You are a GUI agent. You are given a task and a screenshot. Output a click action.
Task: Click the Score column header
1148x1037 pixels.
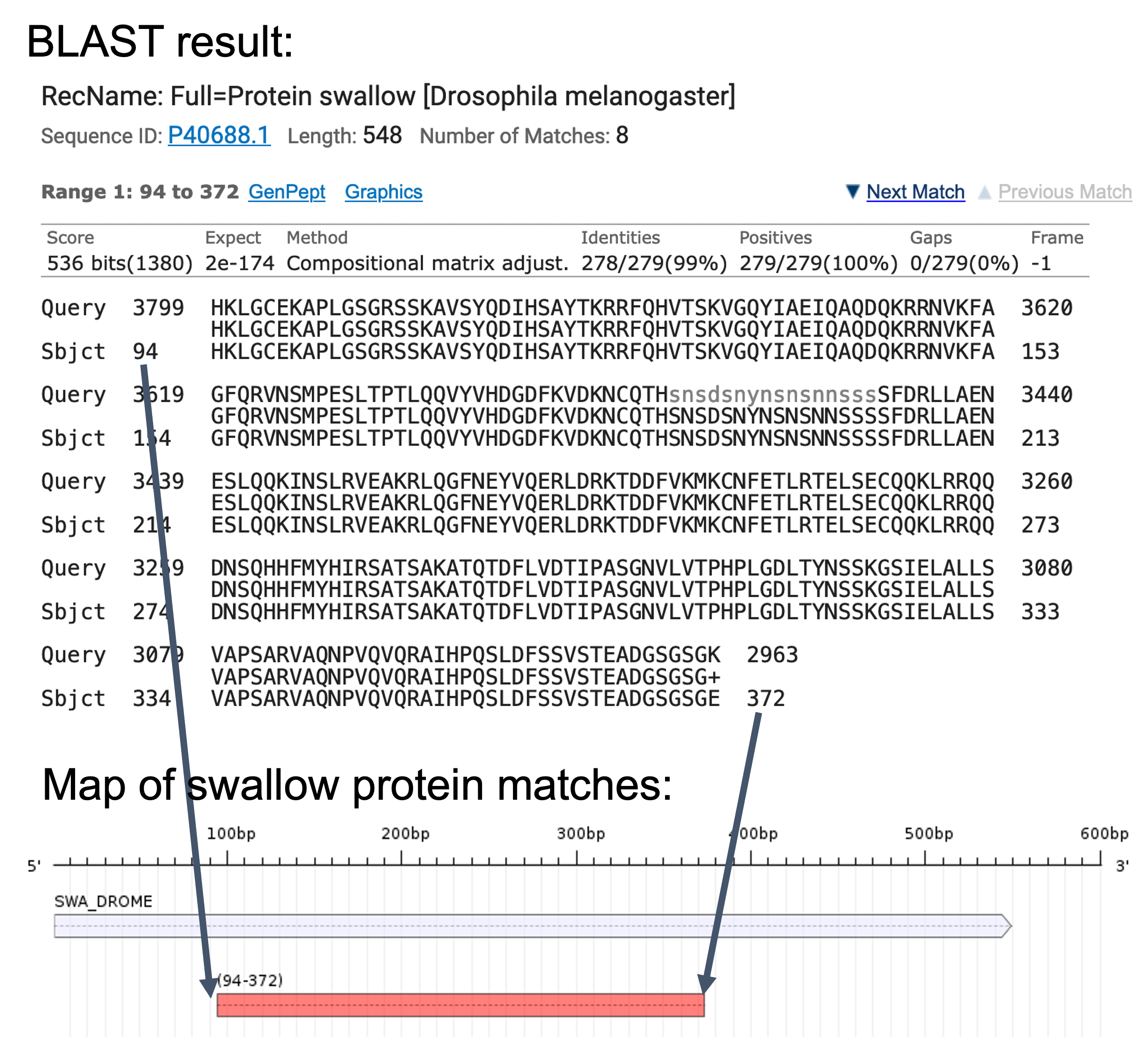[70, 237]
